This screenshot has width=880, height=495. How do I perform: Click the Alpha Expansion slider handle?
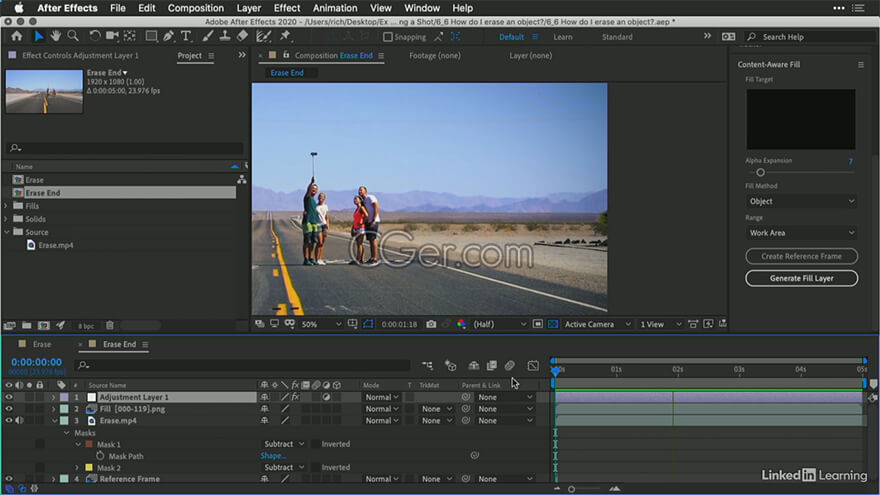(760, 172)
